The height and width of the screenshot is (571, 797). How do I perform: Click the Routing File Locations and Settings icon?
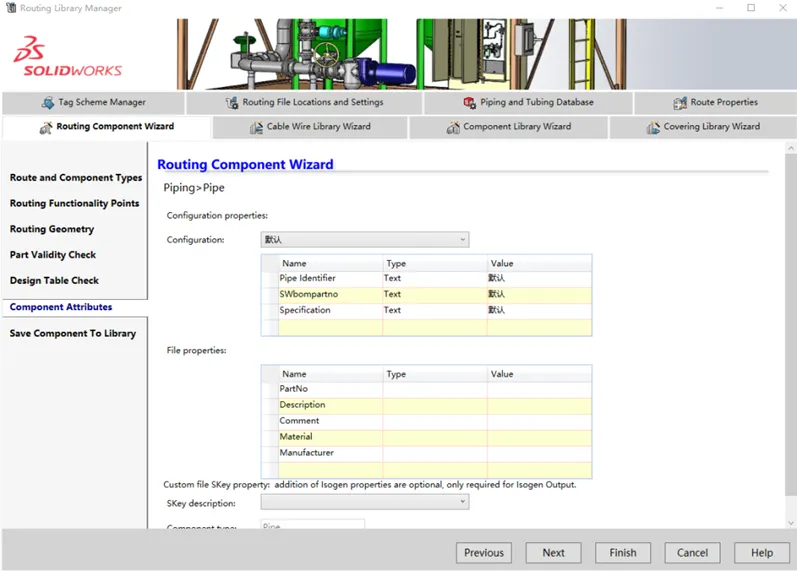(x=232, y=103)
